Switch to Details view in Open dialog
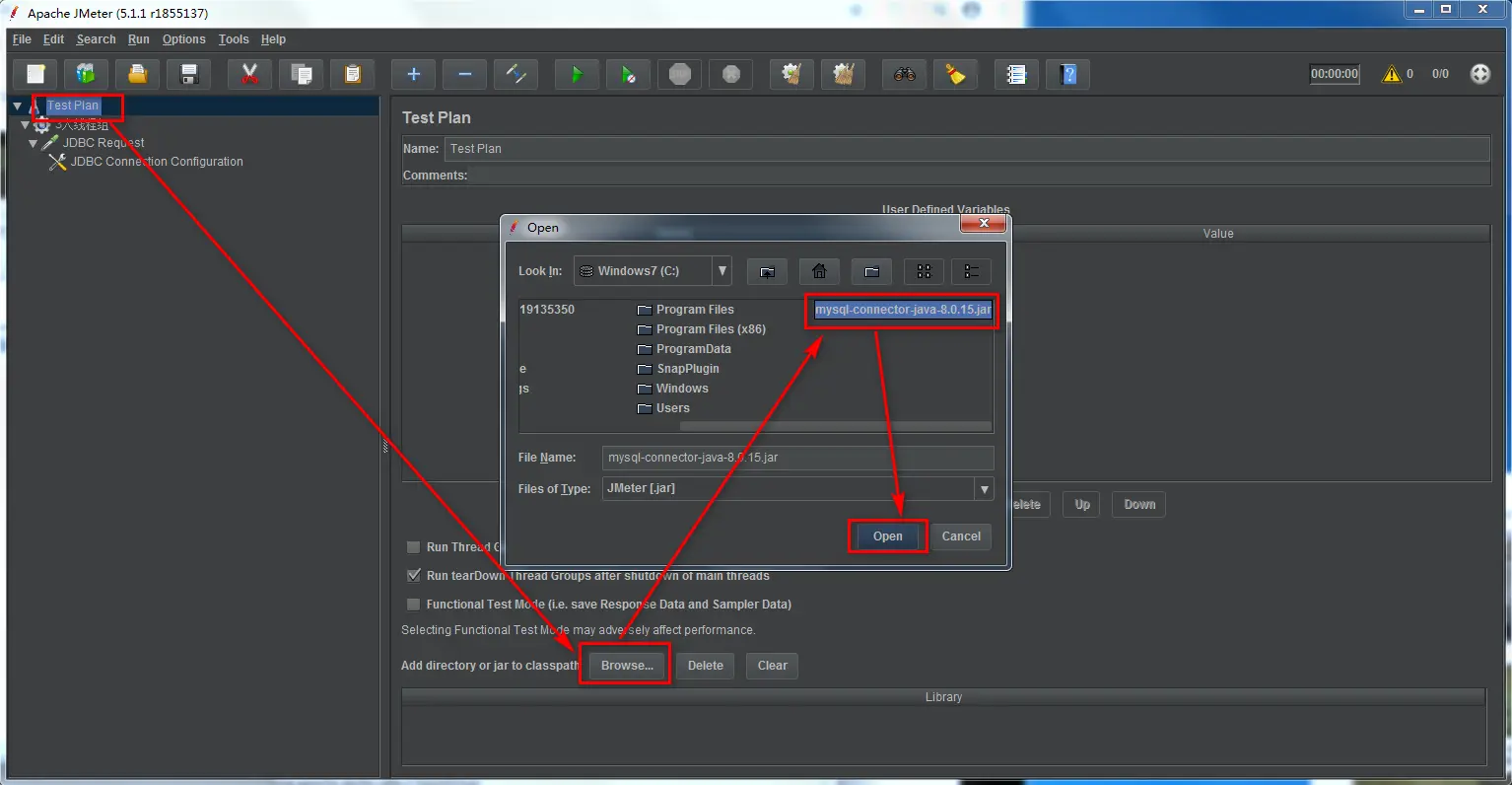1512x785 pixels. click(x=972, y=271)
